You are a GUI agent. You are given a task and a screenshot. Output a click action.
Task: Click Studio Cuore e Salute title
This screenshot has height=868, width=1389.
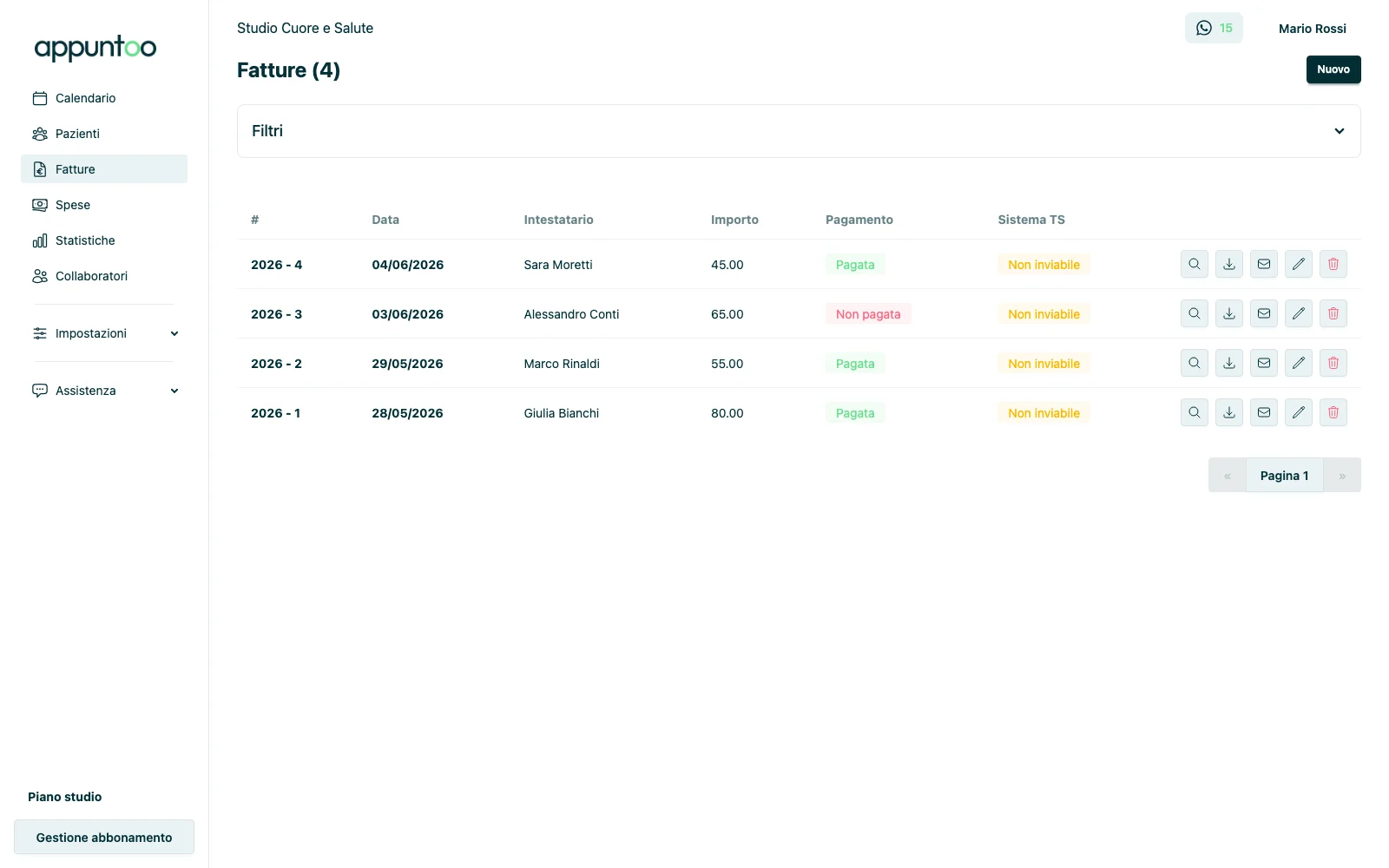[305, 28]
